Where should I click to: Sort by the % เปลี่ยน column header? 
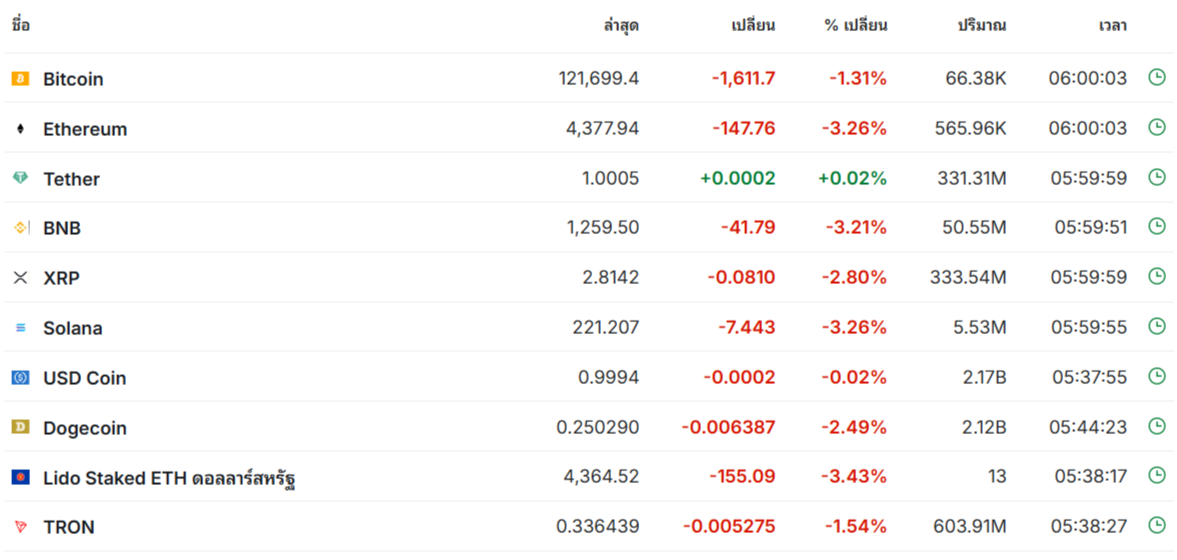click(x=855, y=26)
